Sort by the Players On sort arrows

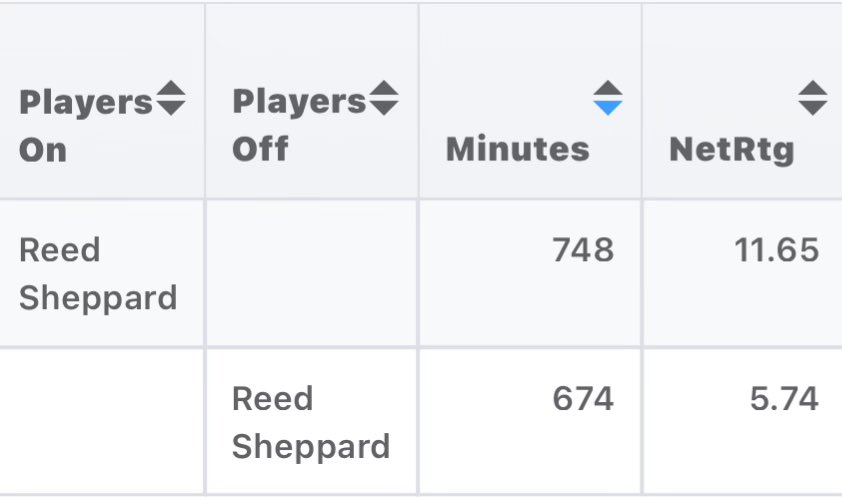click(171, 98)
